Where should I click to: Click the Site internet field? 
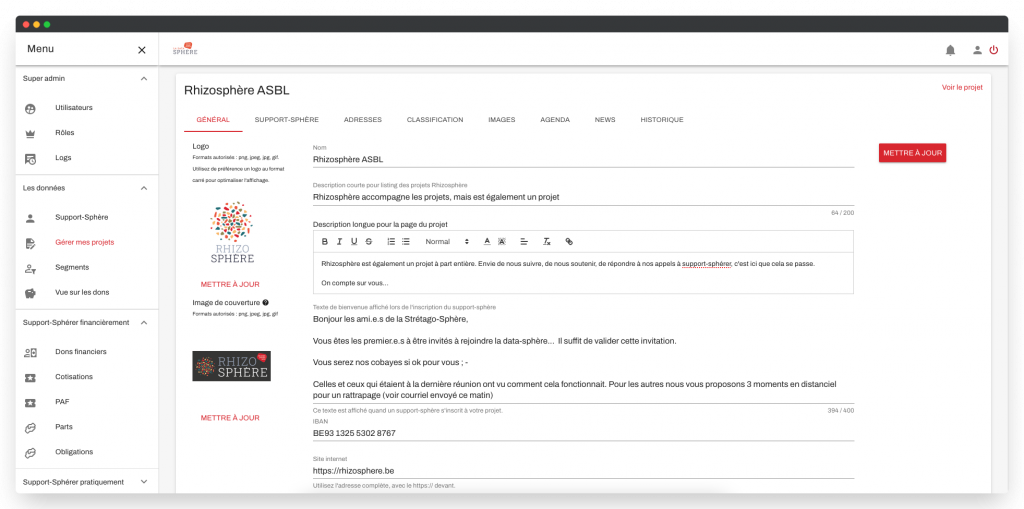point(583,470)
